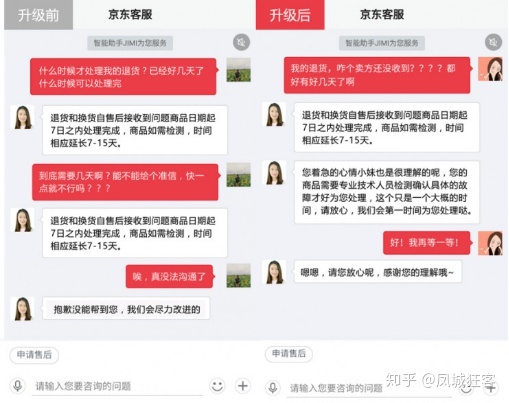The width and height of the screenshot is (509, 403).
Task: Select the 升级前 tab label
Action: [x=38, y=15]
